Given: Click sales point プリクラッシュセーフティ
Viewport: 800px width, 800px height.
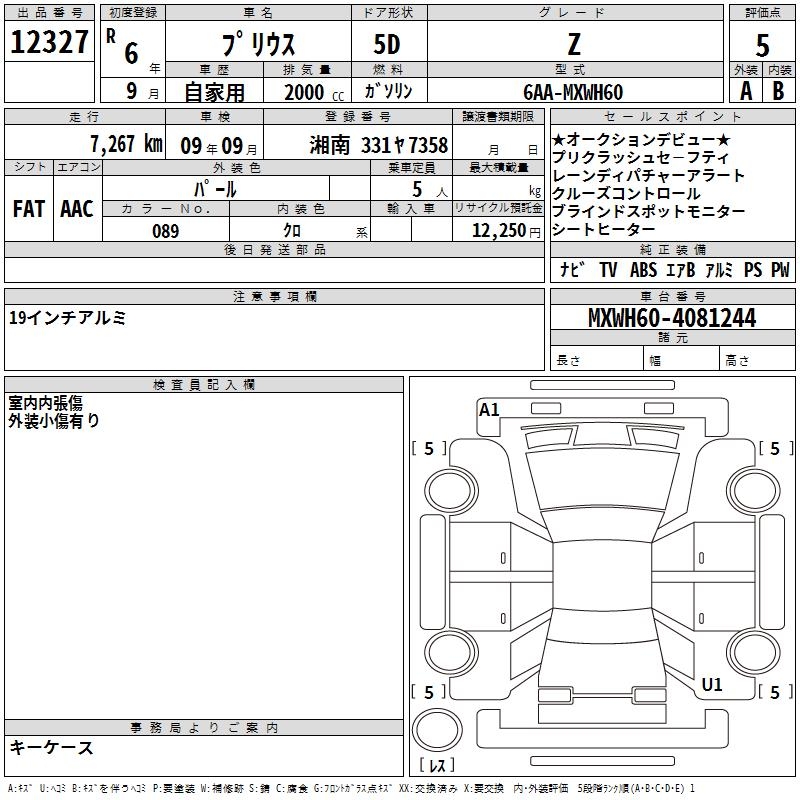Looking at the screenshot, I should 640,158.
